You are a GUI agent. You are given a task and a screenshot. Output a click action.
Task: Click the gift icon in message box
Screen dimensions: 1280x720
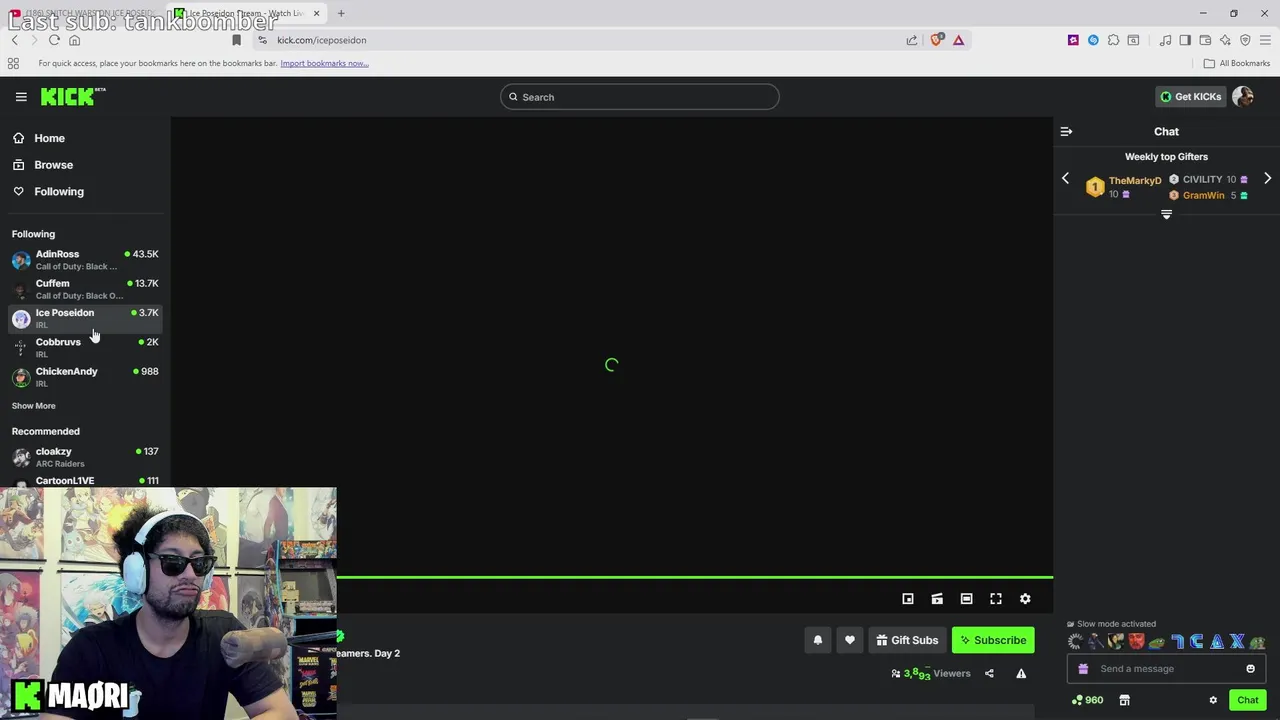pyautogui.click(x=1083, y=669)
